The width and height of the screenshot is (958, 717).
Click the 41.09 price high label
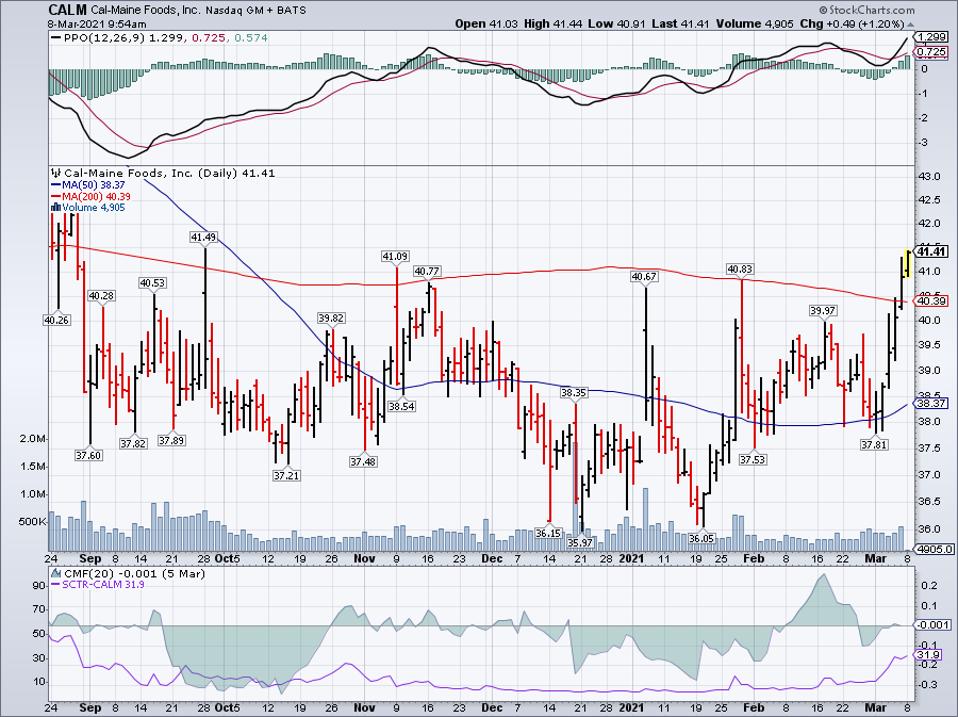pos(395,257)
